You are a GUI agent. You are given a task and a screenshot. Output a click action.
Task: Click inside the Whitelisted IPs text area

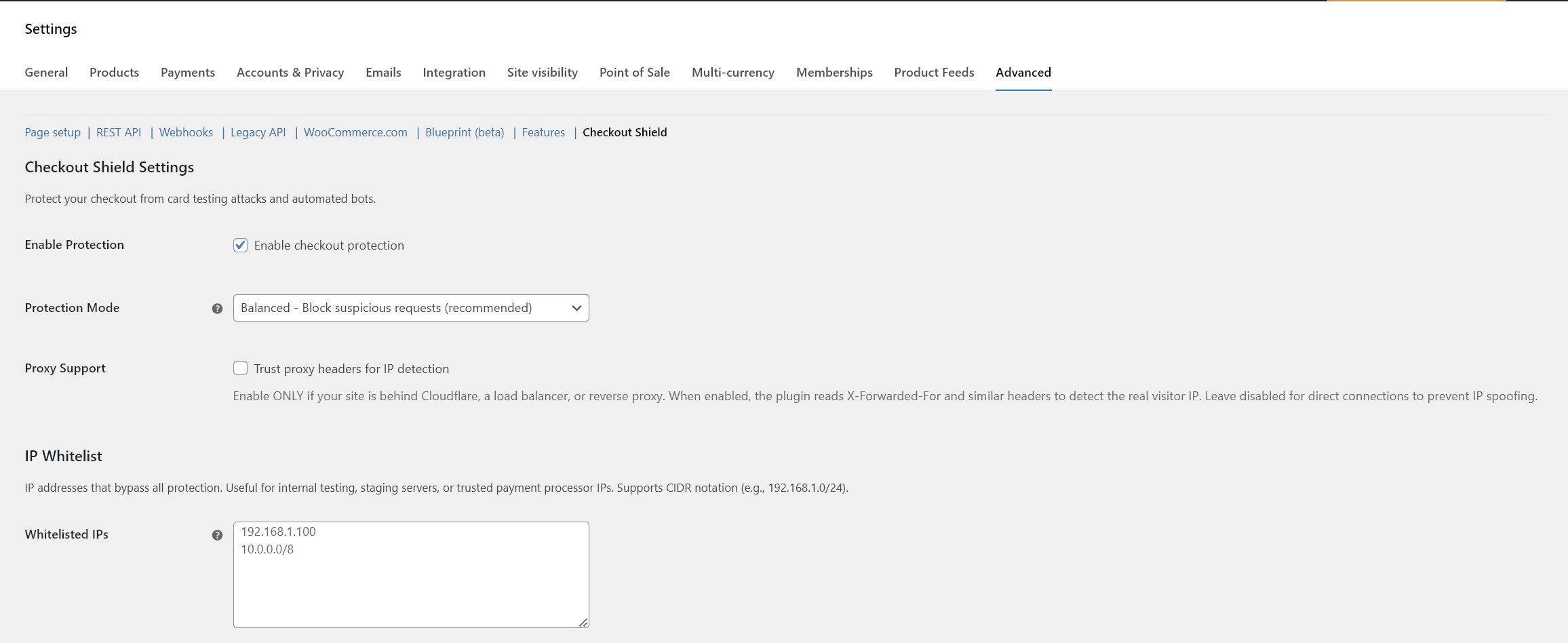pos(411,574)
